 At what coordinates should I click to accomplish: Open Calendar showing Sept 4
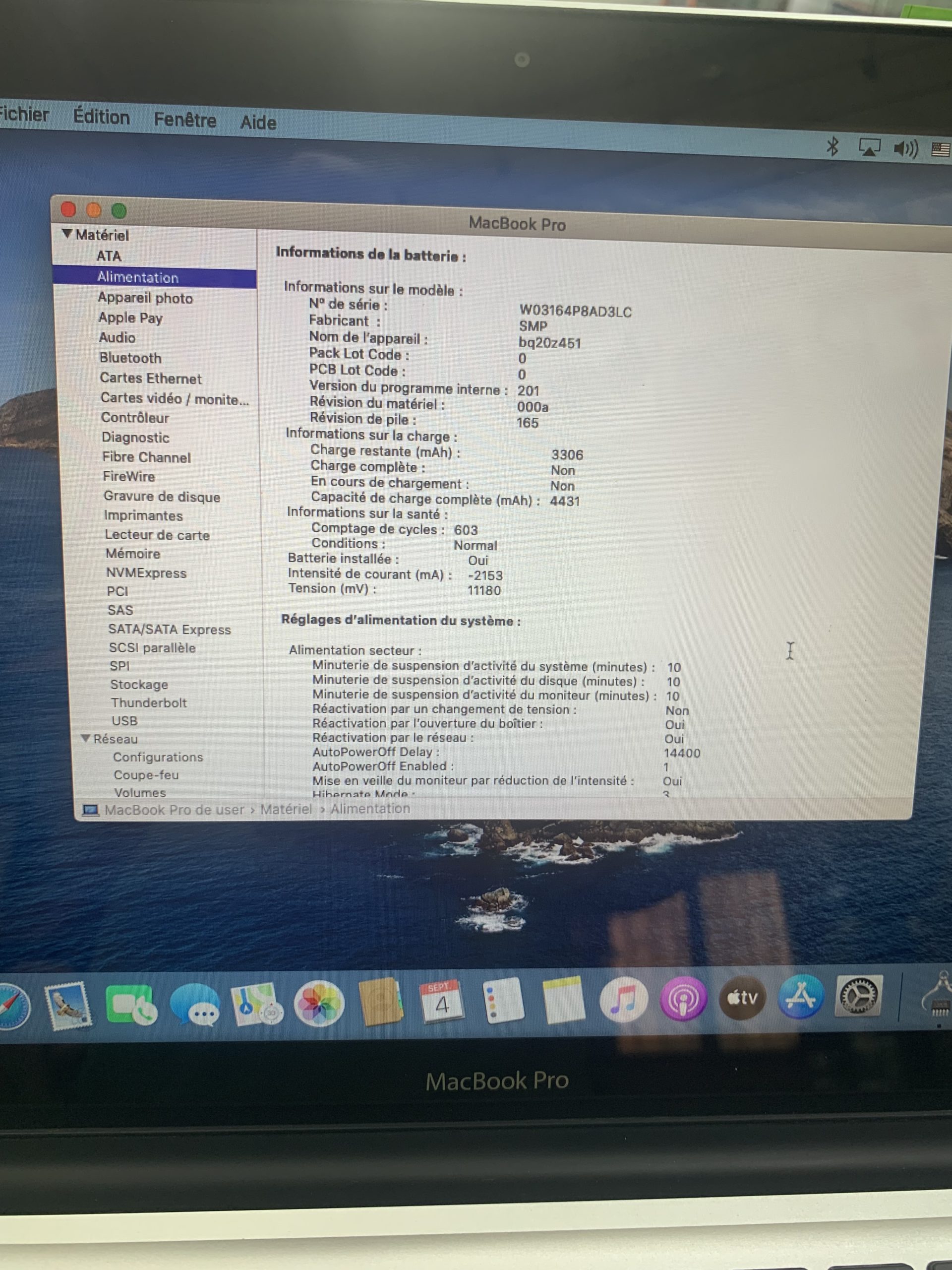pos(442,1002)
